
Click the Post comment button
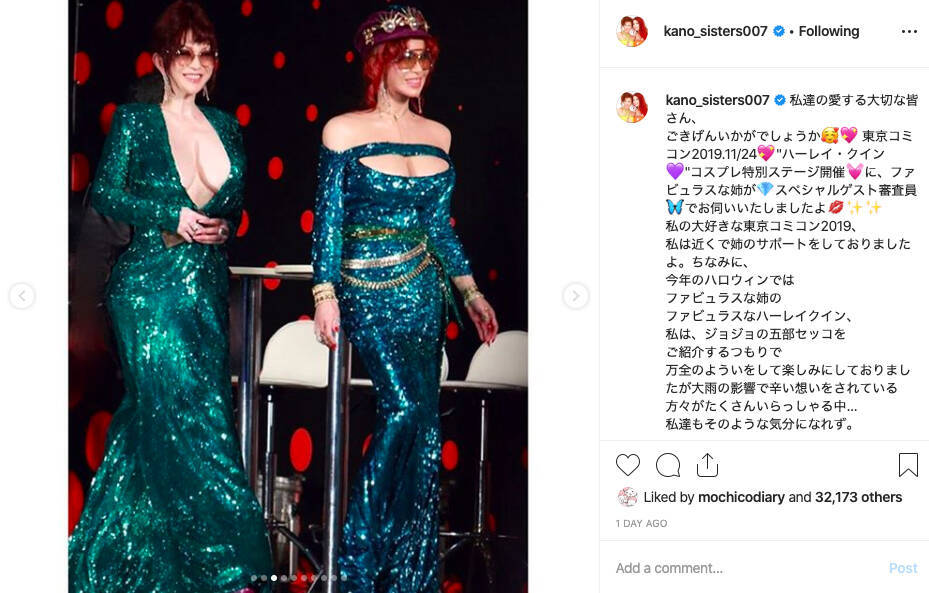[902, 568]
